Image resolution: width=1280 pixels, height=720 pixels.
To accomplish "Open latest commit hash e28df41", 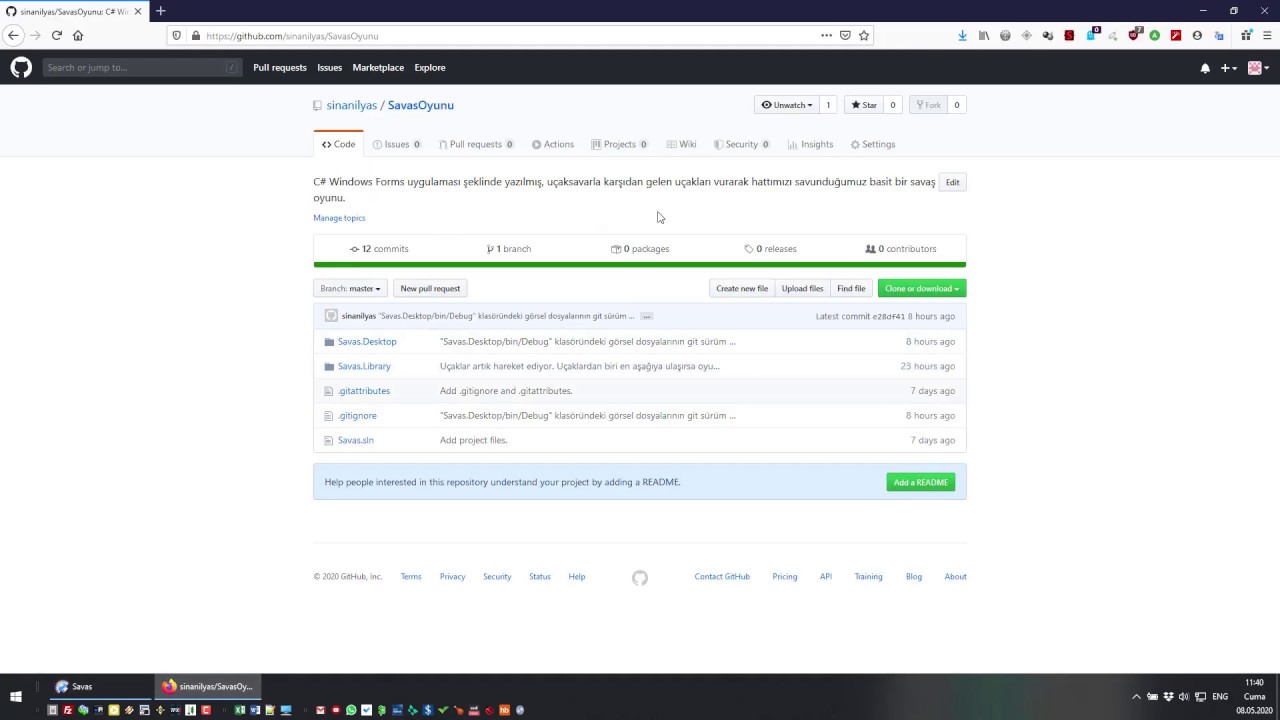I will click(x=888, y=317).
